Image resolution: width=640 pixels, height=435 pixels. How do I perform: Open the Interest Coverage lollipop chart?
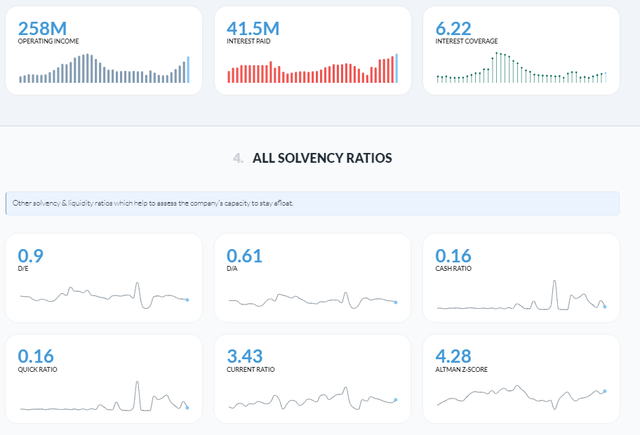click(x=521, y=73)
